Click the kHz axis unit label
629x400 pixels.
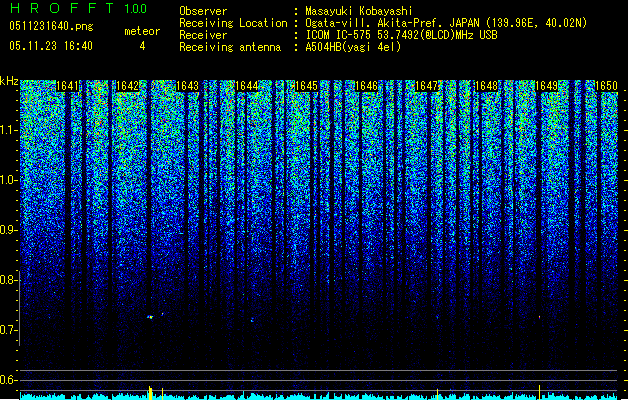click(x=9, y=81)
